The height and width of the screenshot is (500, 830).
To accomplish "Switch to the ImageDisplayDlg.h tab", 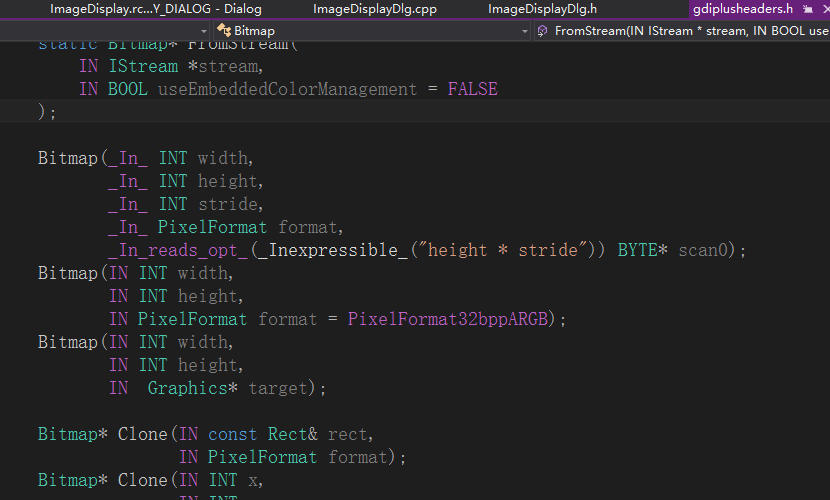I will 542,9.
